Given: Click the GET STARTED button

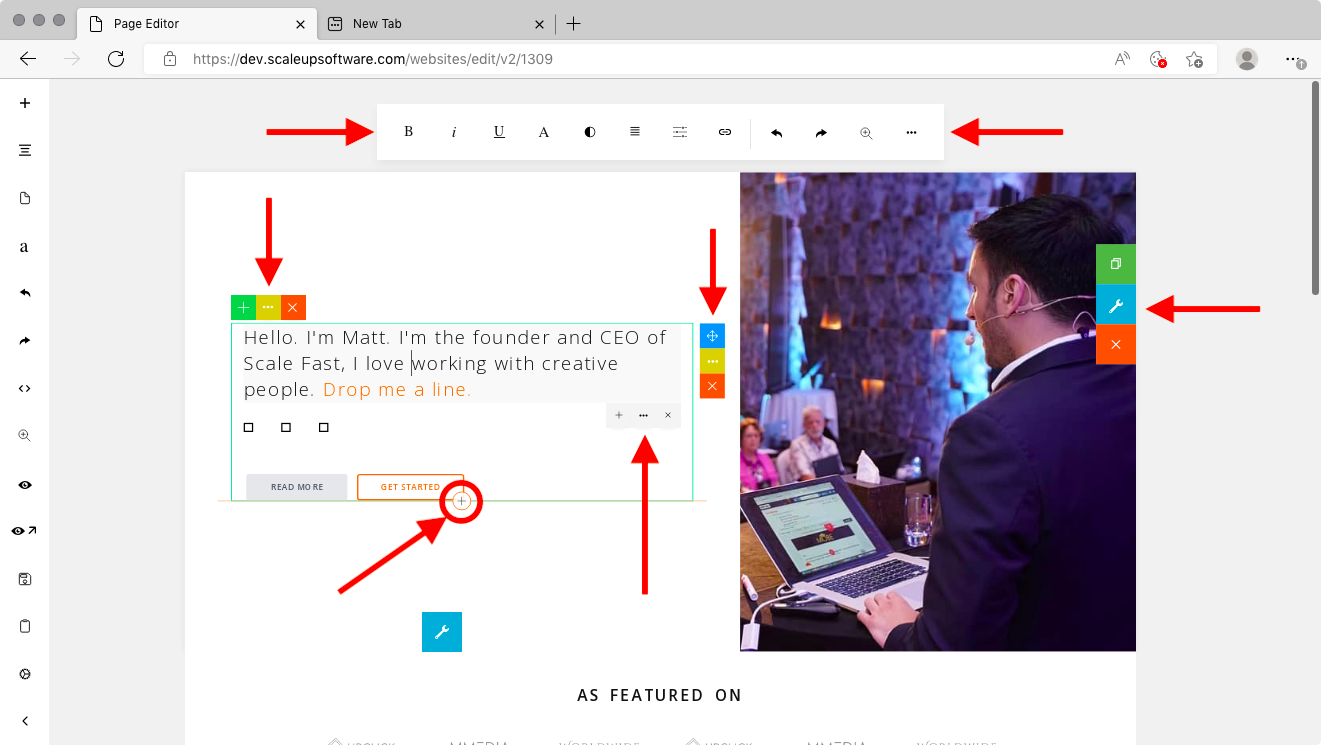Looking at the screenshot, I should click(x=410, y=487).
